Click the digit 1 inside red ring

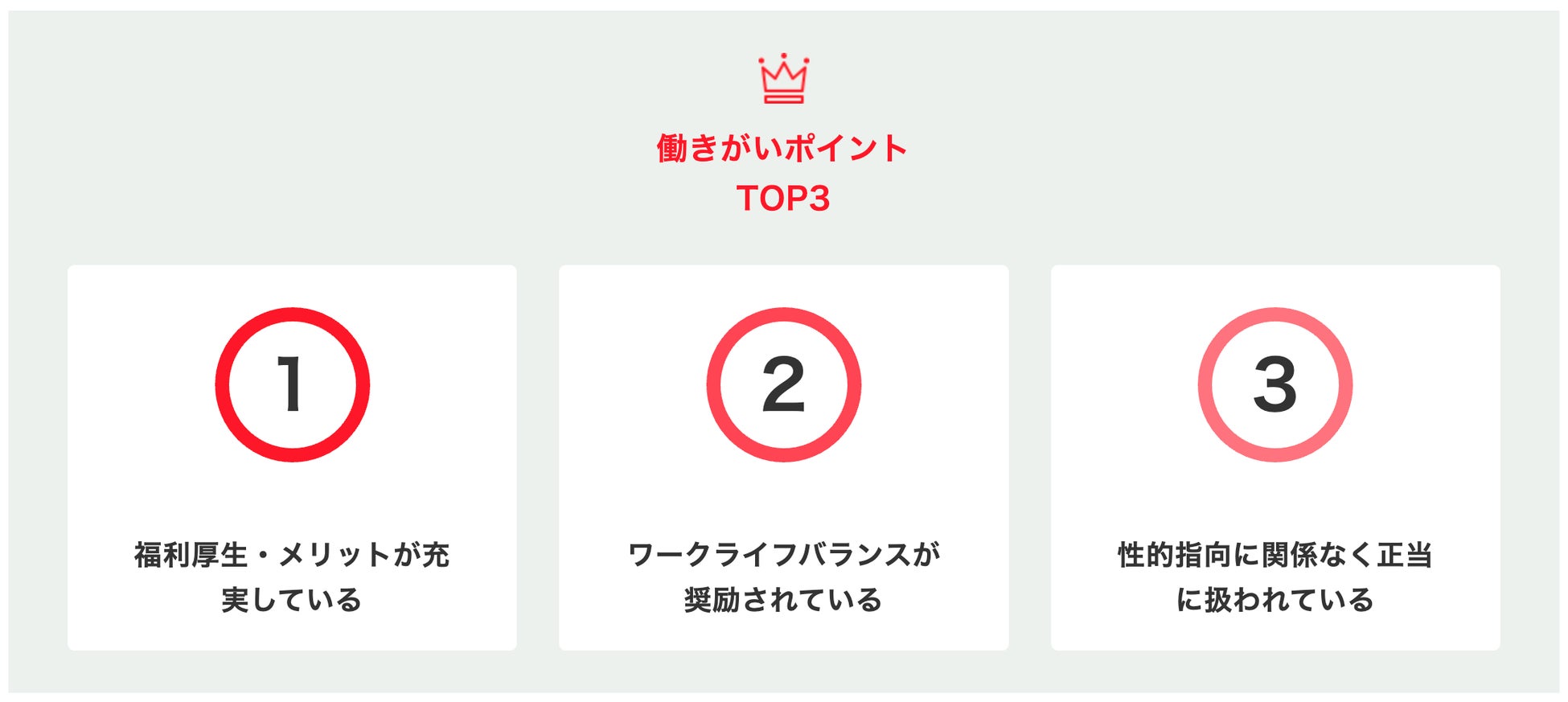coord(290,384)
